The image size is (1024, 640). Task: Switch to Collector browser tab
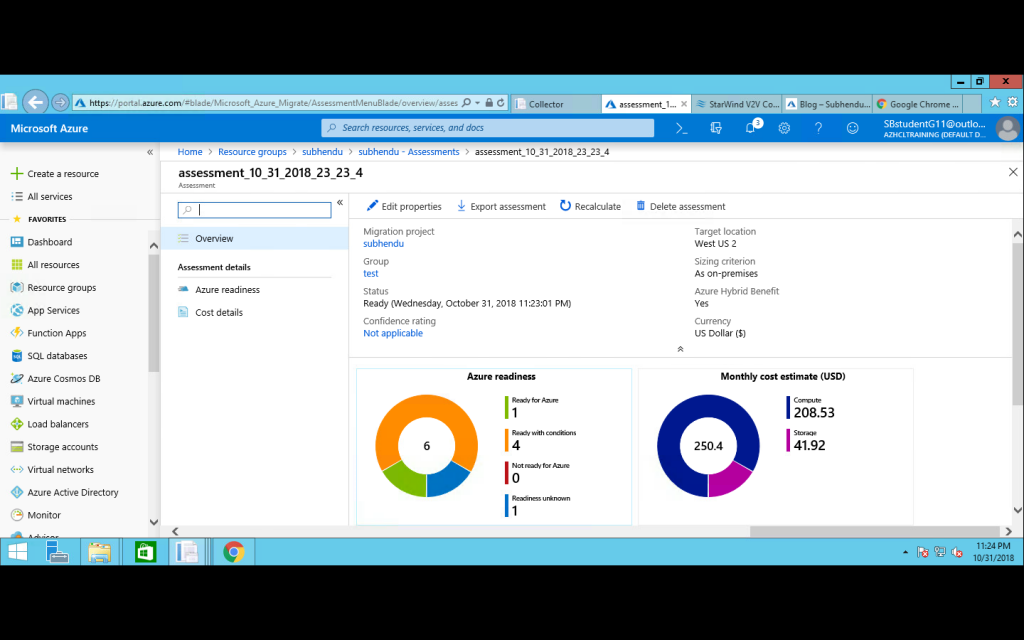554,104
